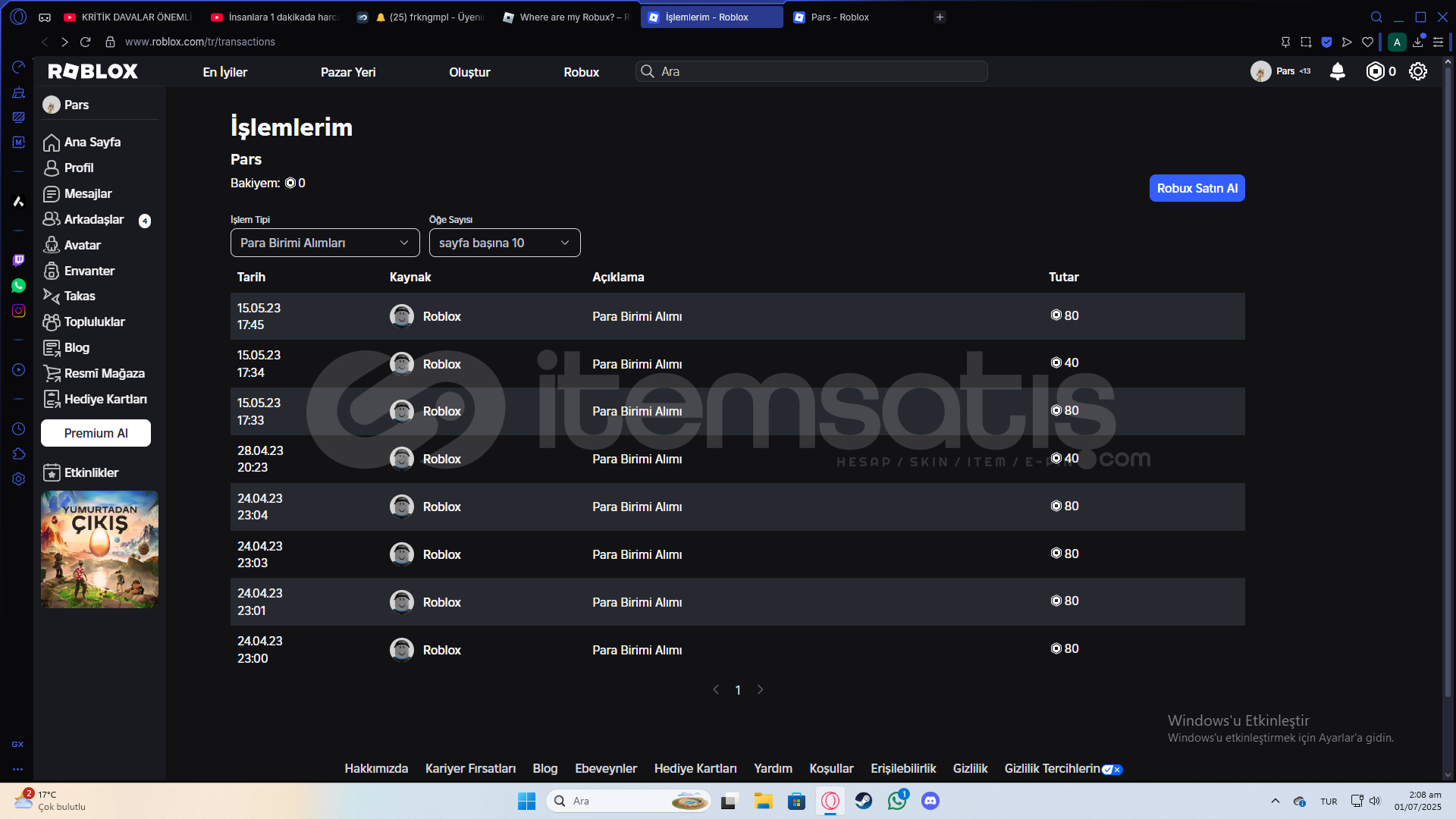Open the Robux balance icon in header

click(1375, 71)
